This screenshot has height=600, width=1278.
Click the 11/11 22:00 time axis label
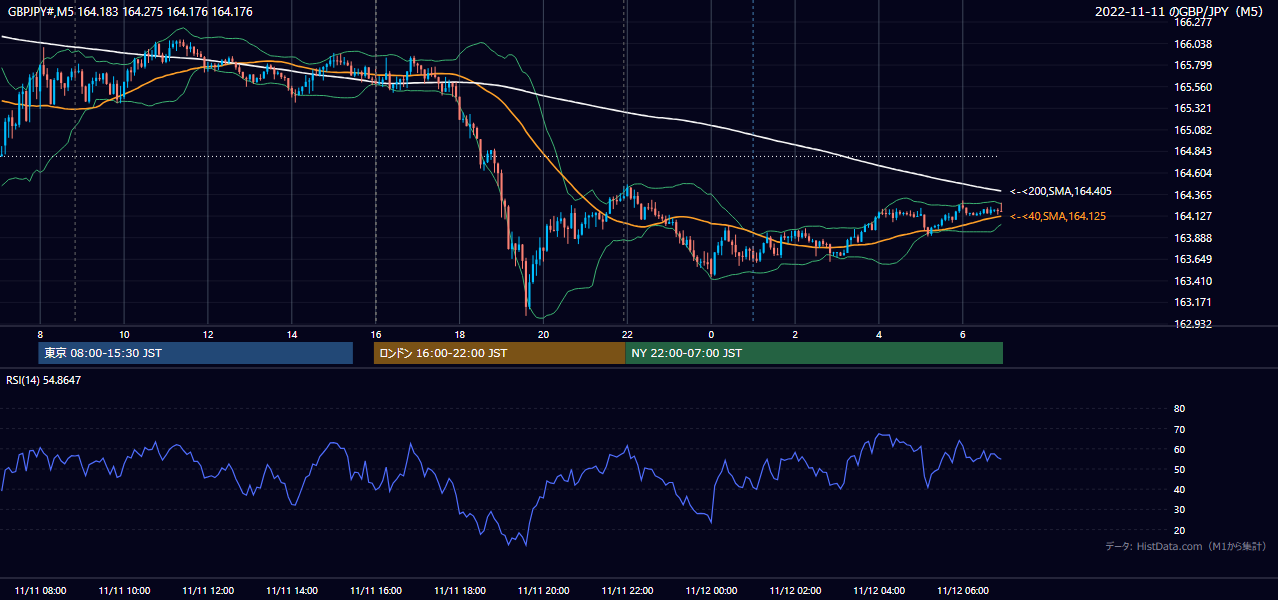(627, 591)
